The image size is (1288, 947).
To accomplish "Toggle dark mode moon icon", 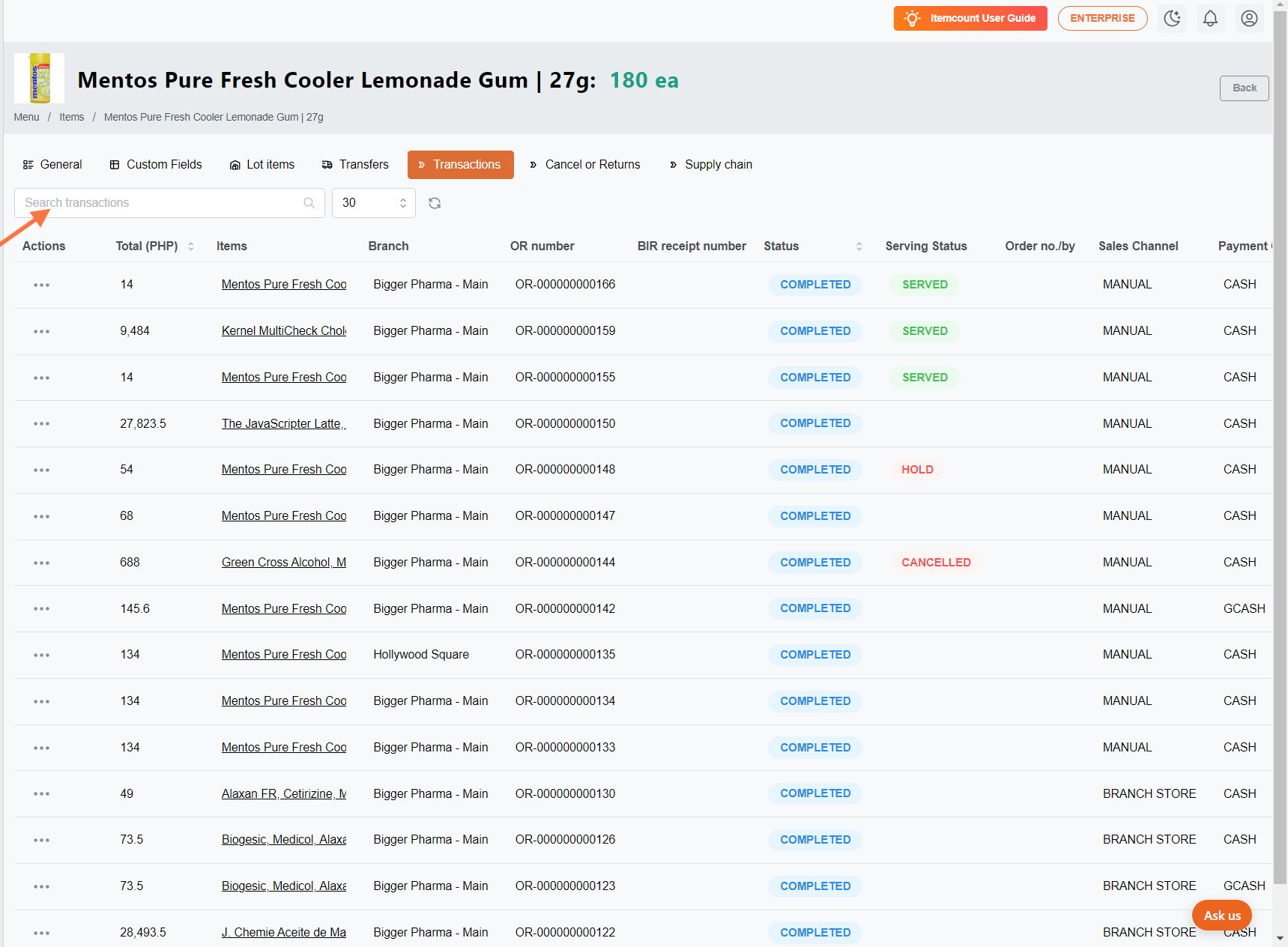I will pos(1172,18).
